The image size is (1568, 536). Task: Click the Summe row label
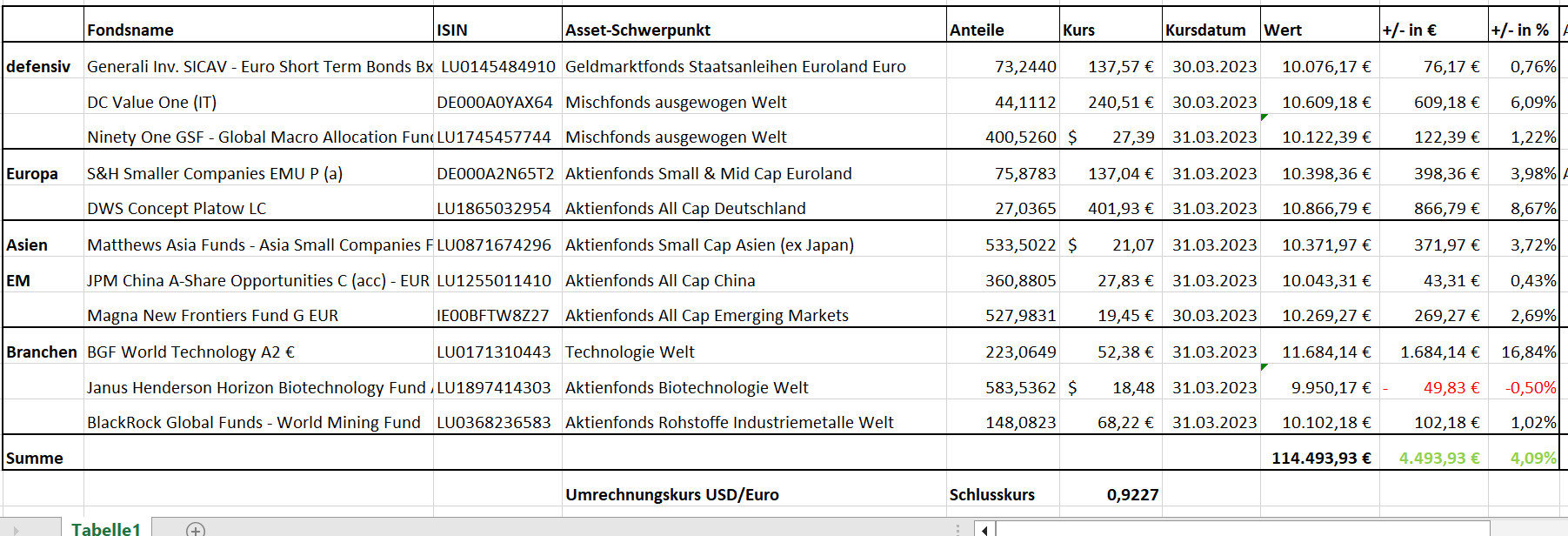pos(35,459)
